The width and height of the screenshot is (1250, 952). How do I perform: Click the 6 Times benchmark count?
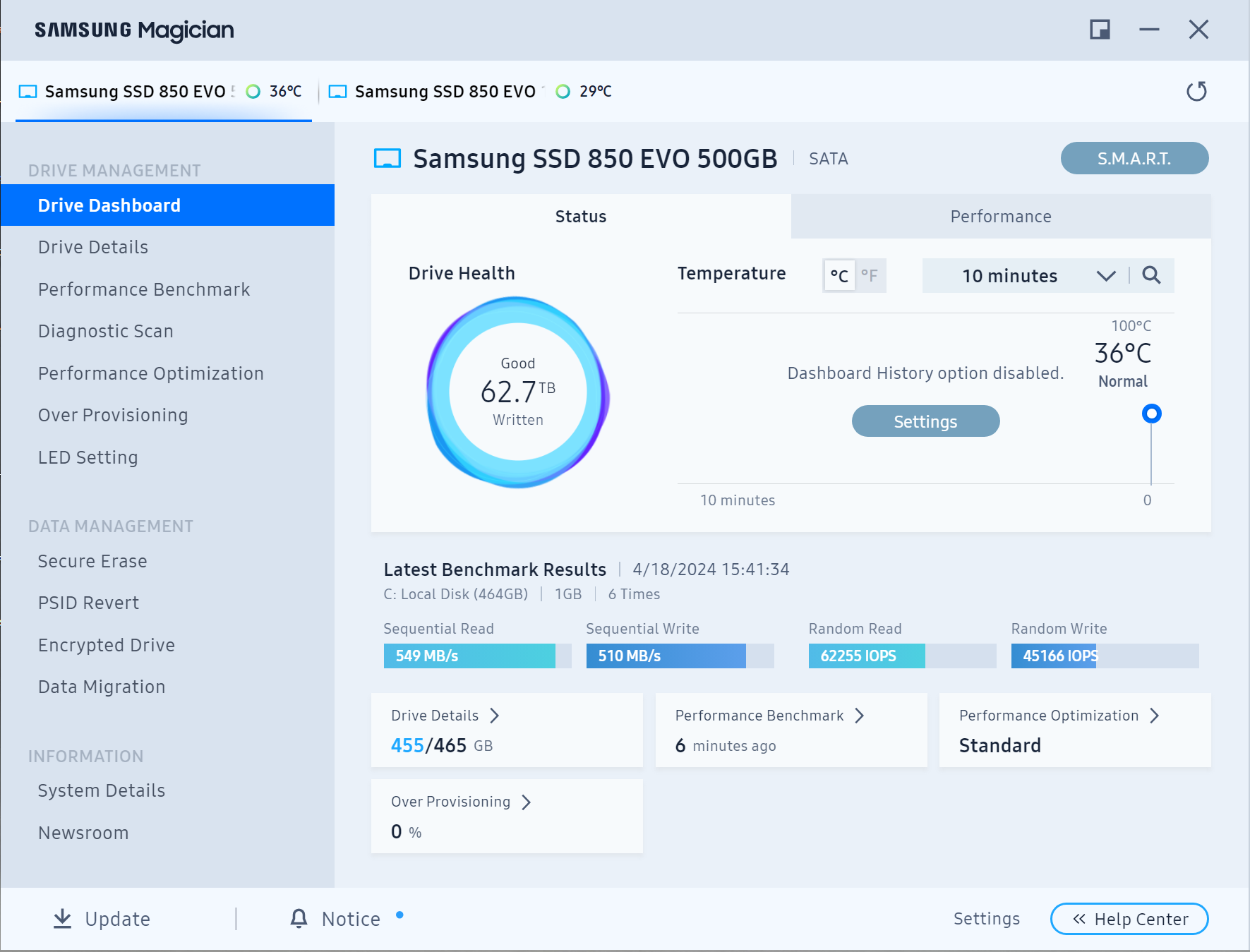[x=634, y=594]
